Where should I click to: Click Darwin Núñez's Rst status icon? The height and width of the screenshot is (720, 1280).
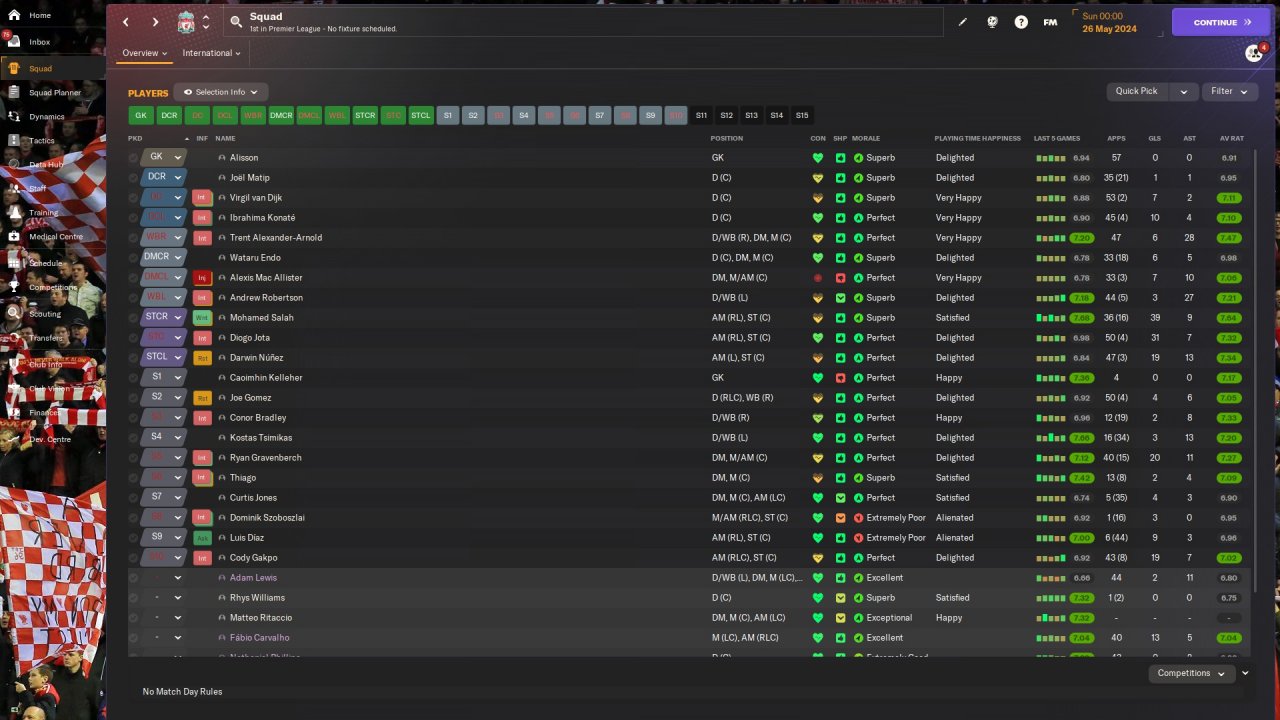[x=203, y=358]
